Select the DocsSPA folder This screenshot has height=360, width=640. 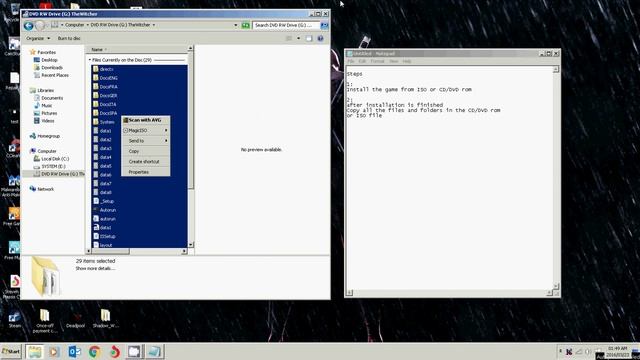pyautogui.click(x=105, y=113)
